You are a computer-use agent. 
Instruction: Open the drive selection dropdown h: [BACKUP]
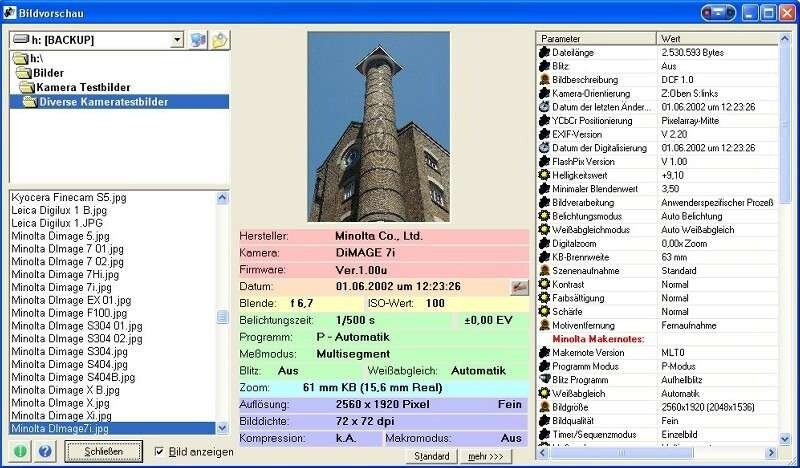coord(177,40)
